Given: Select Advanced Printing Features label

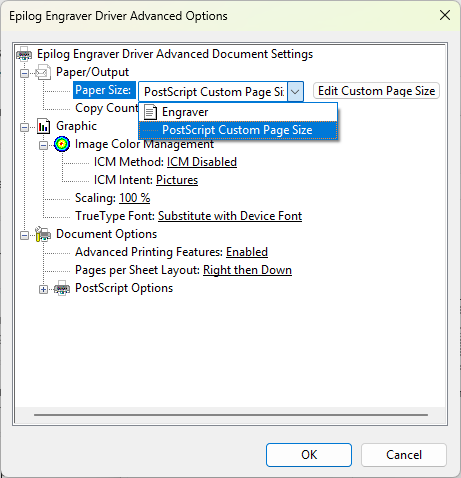Looking at the screenshot, I should coord(149,252).
